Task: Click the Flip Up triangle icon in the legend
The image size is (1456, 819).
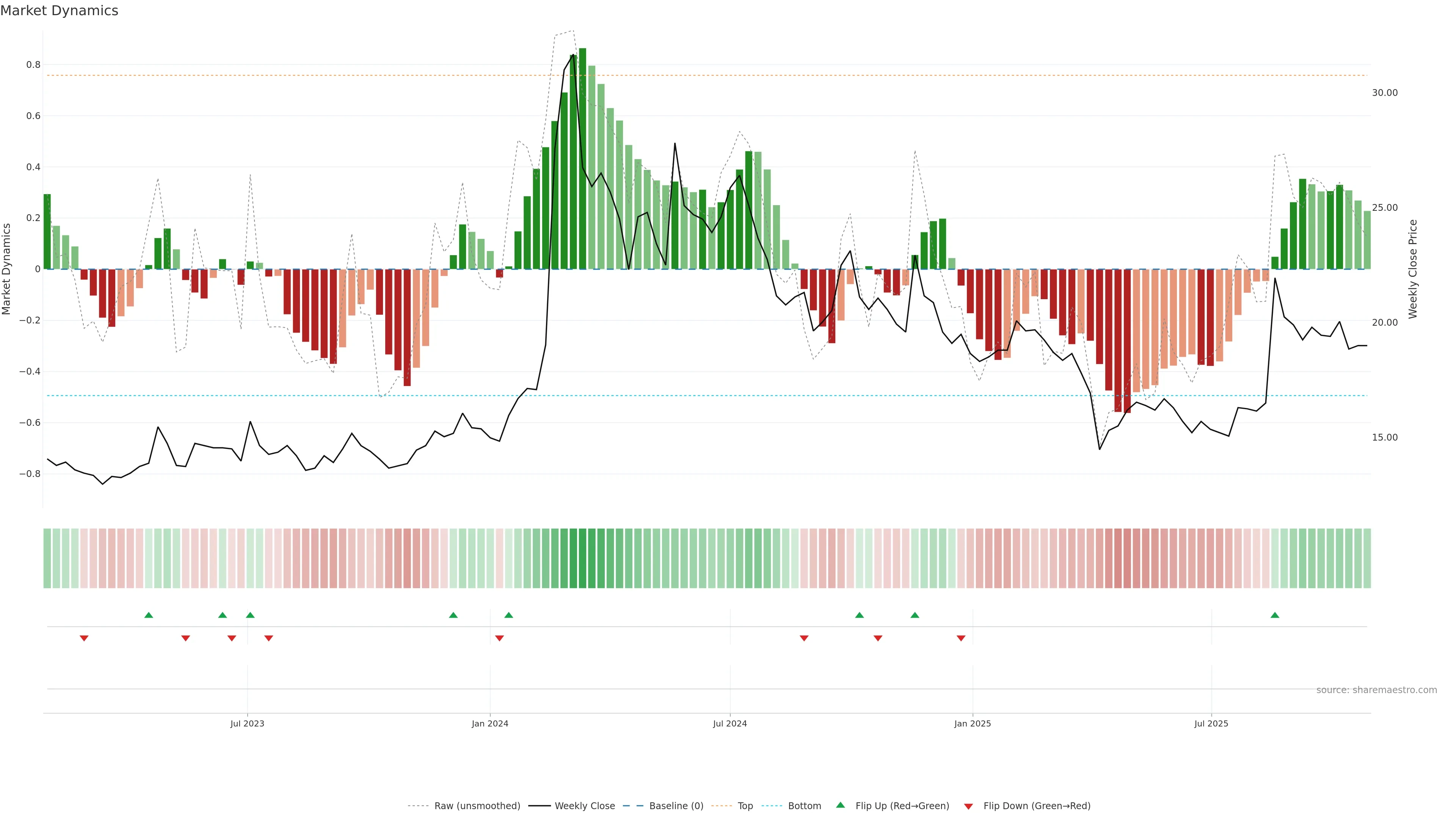Action: click(841, 805)
